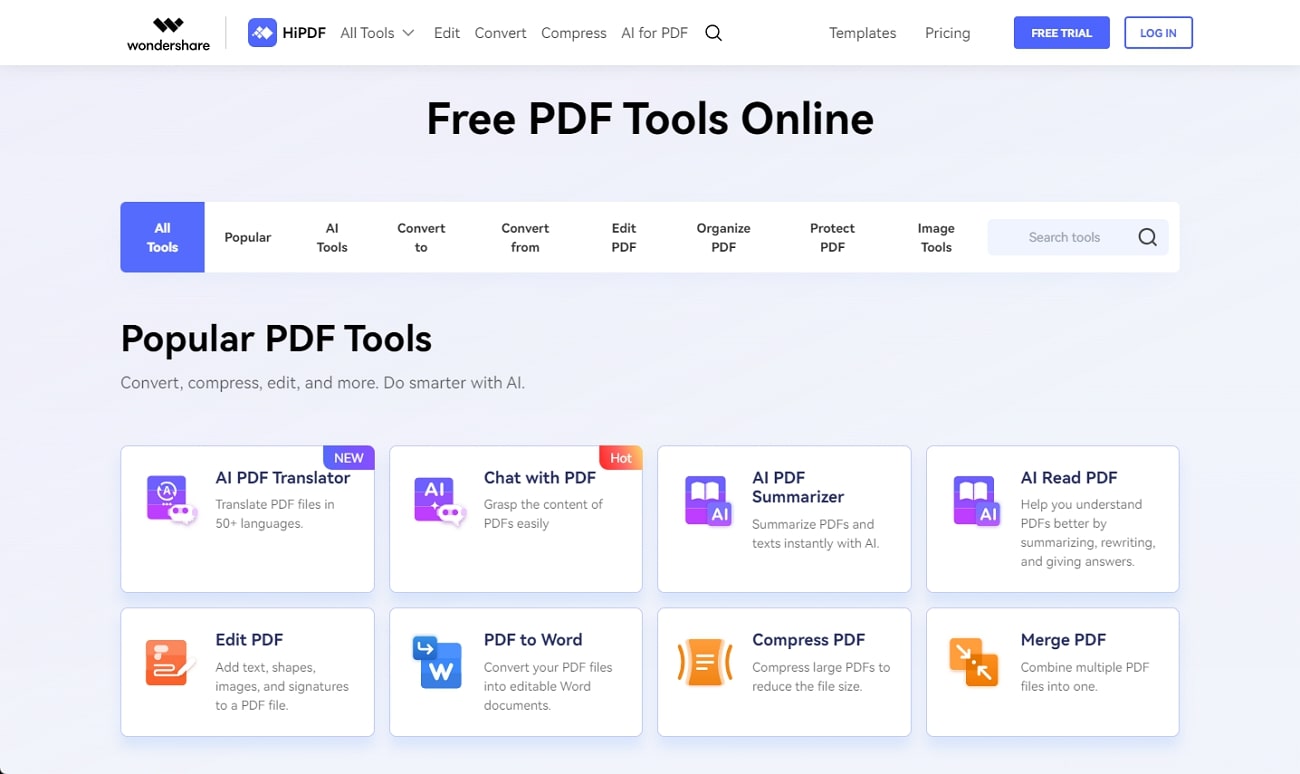
Task: Open the header search magnifier icon
Action: click(x=713, y=33)
